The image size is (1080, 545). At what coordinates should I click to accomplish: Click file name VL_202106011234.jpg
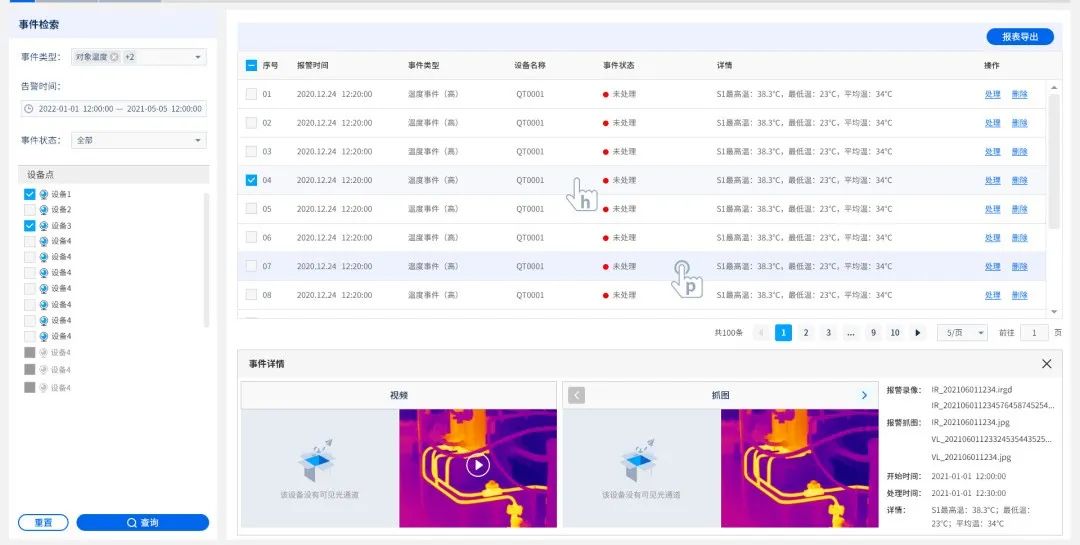click(971, 457)
